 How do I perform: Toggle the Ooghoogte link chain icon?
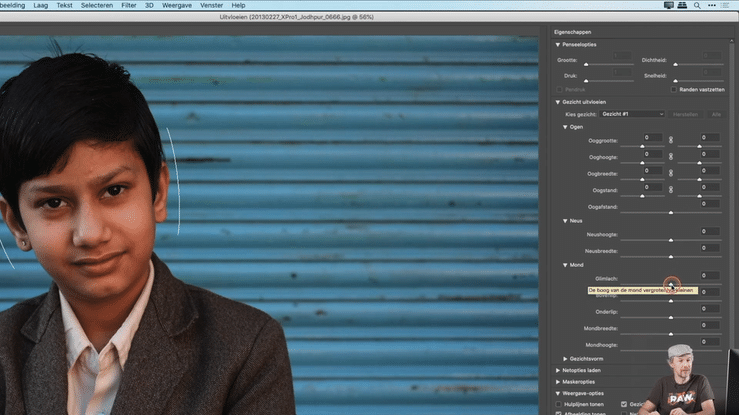click(671, 156)
